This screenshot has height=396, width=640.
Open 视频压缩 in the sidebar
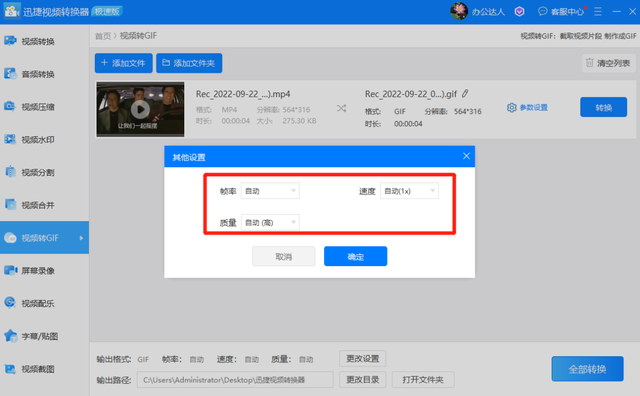(44, 107)
